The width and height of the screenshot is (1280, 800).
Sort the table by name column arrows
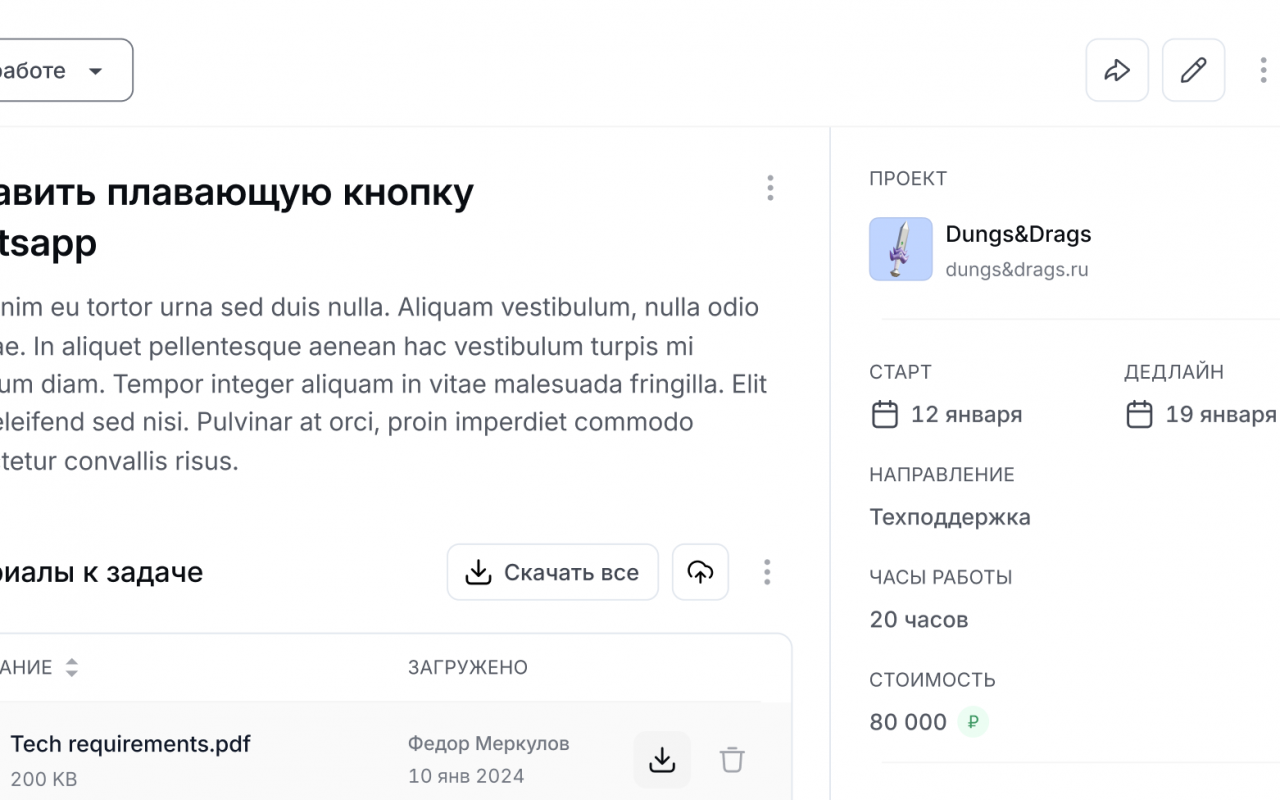point(71,667)
